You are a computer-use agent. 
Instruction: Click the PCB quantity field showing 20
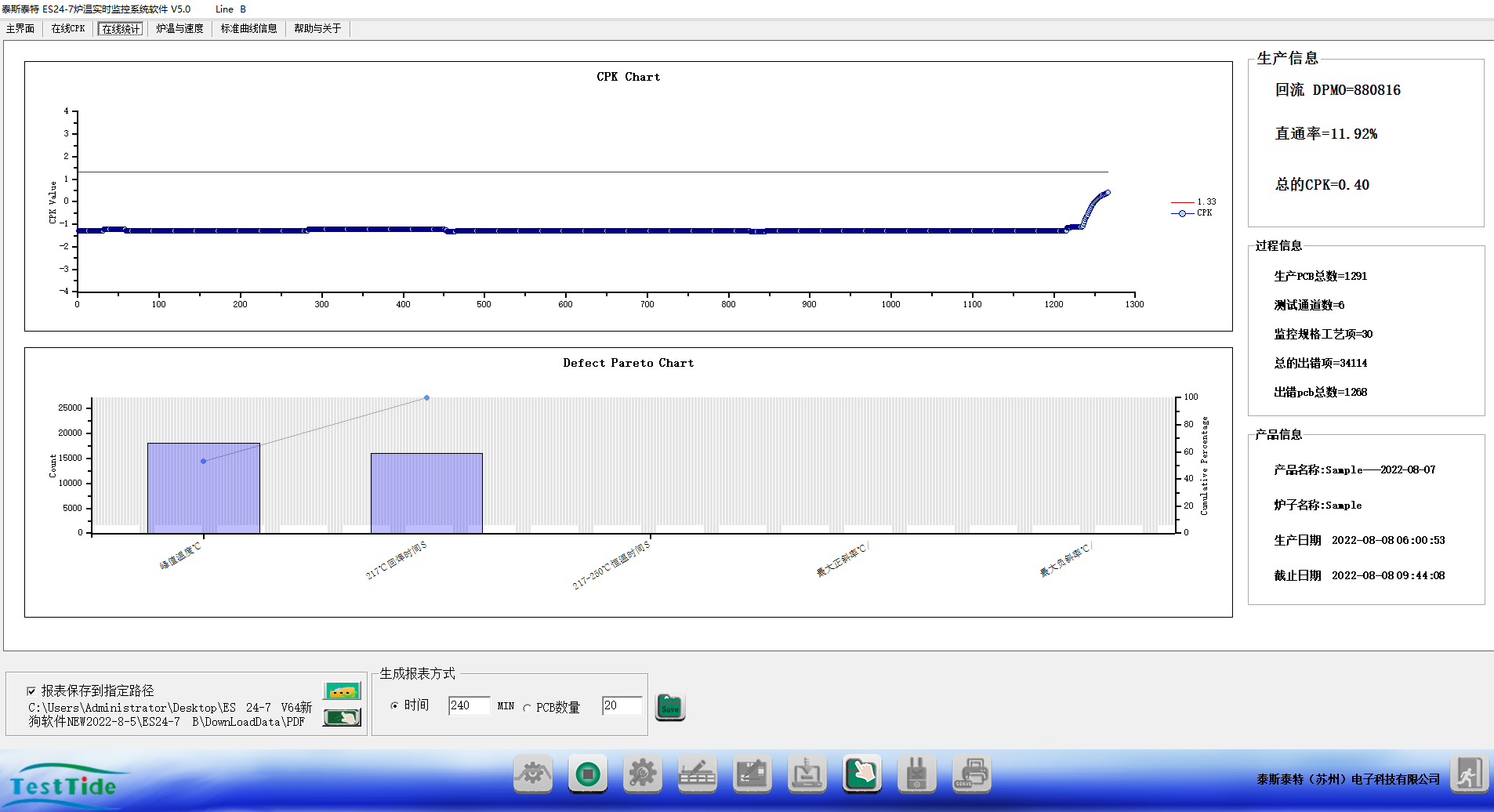[x=622, y=705]
